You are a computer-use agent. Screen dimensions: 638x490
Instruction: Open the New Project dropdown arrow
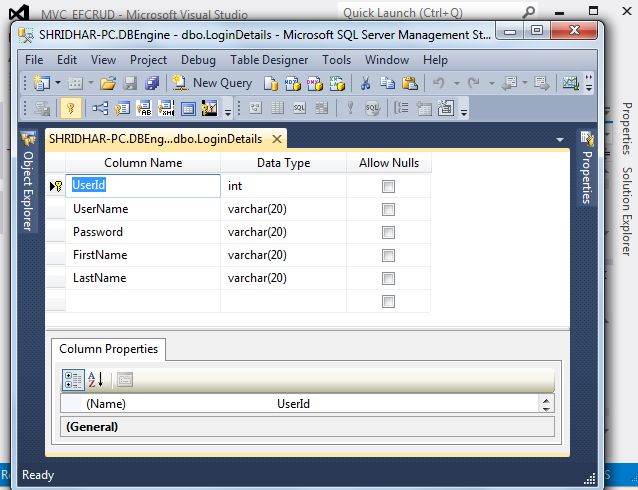[58, 83]
